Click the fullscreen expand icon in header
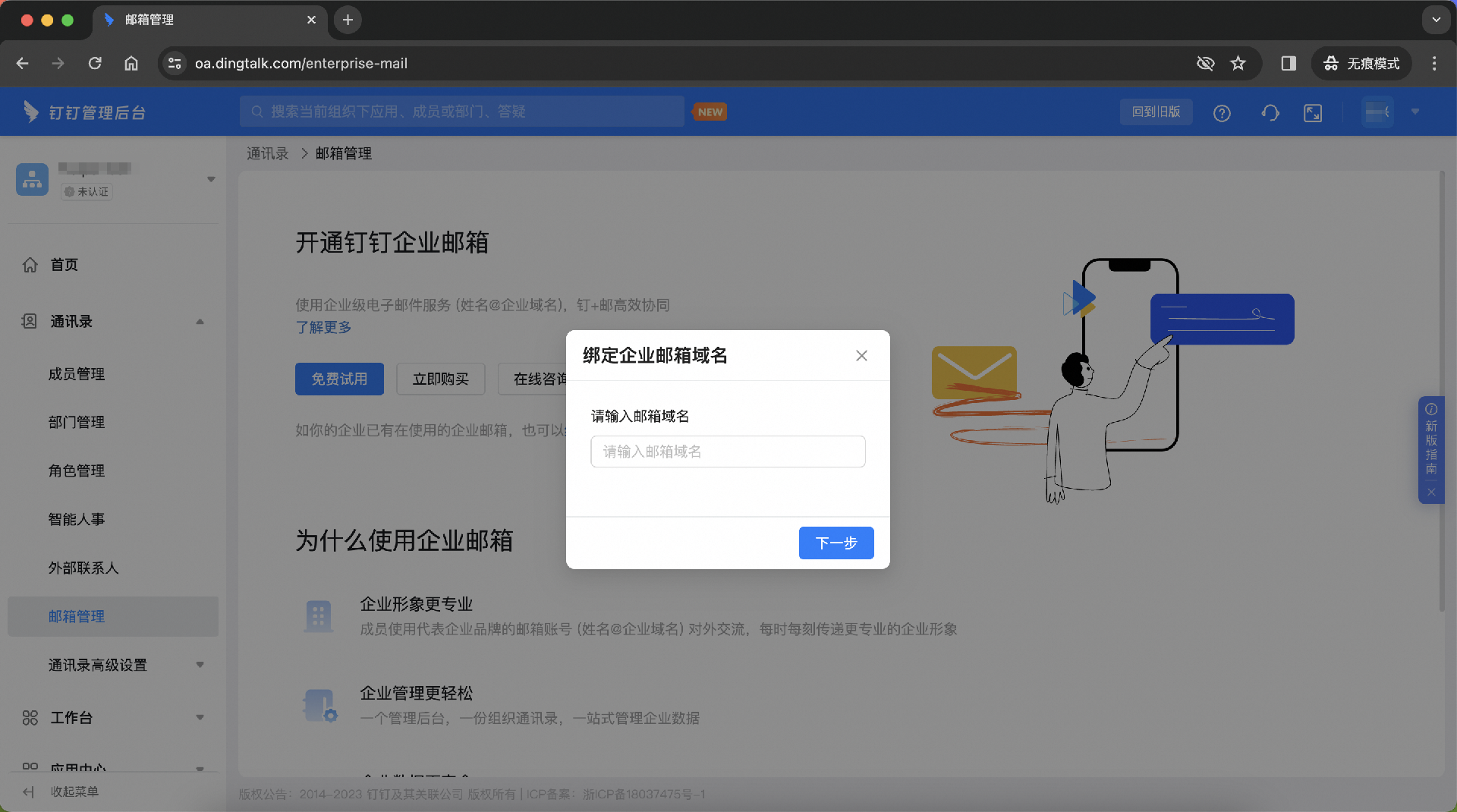 pos(1313,112)
